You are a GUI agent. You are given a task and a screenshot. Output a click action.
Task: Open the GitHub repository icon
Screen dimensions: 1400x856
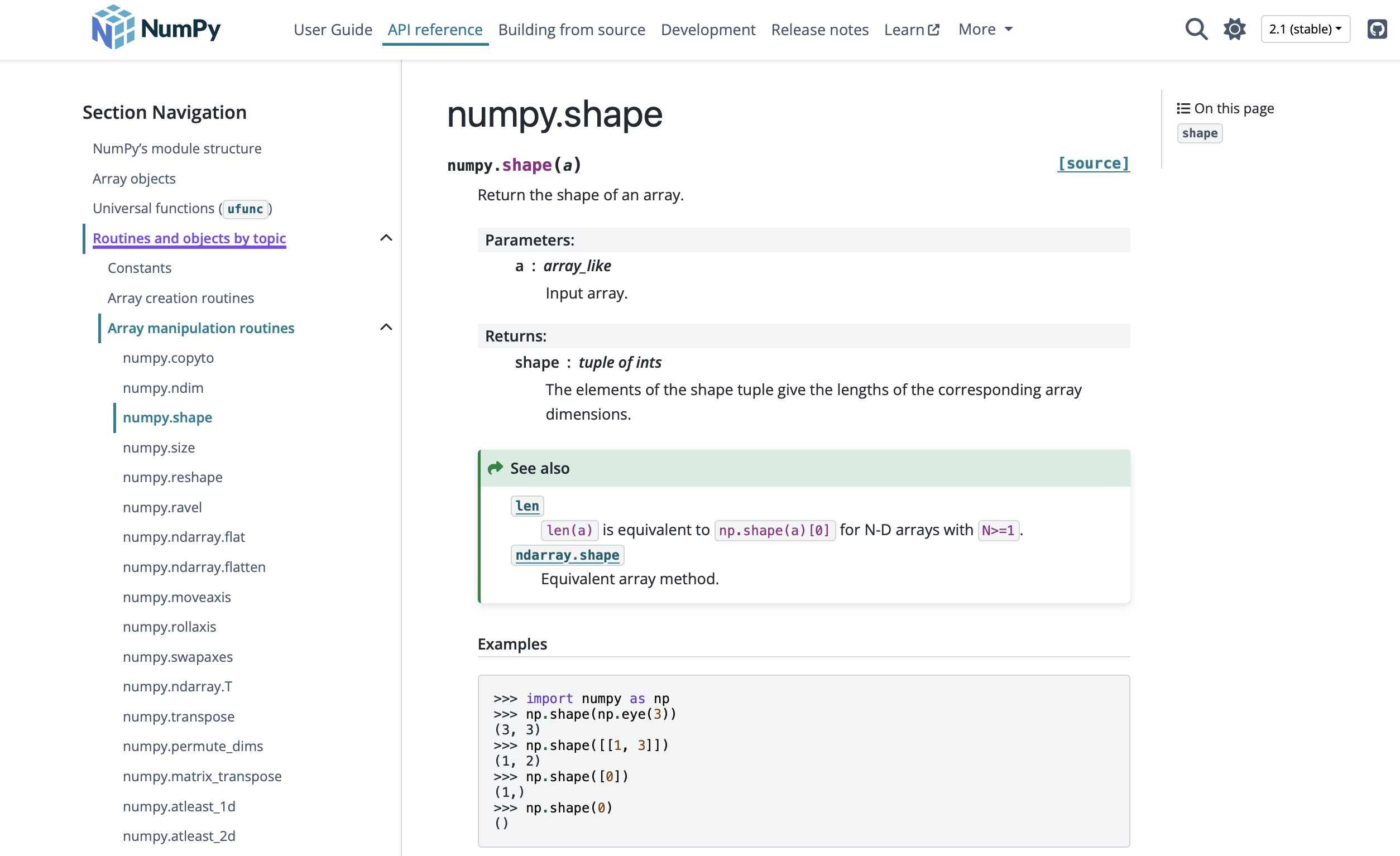tap(1377, 29)
